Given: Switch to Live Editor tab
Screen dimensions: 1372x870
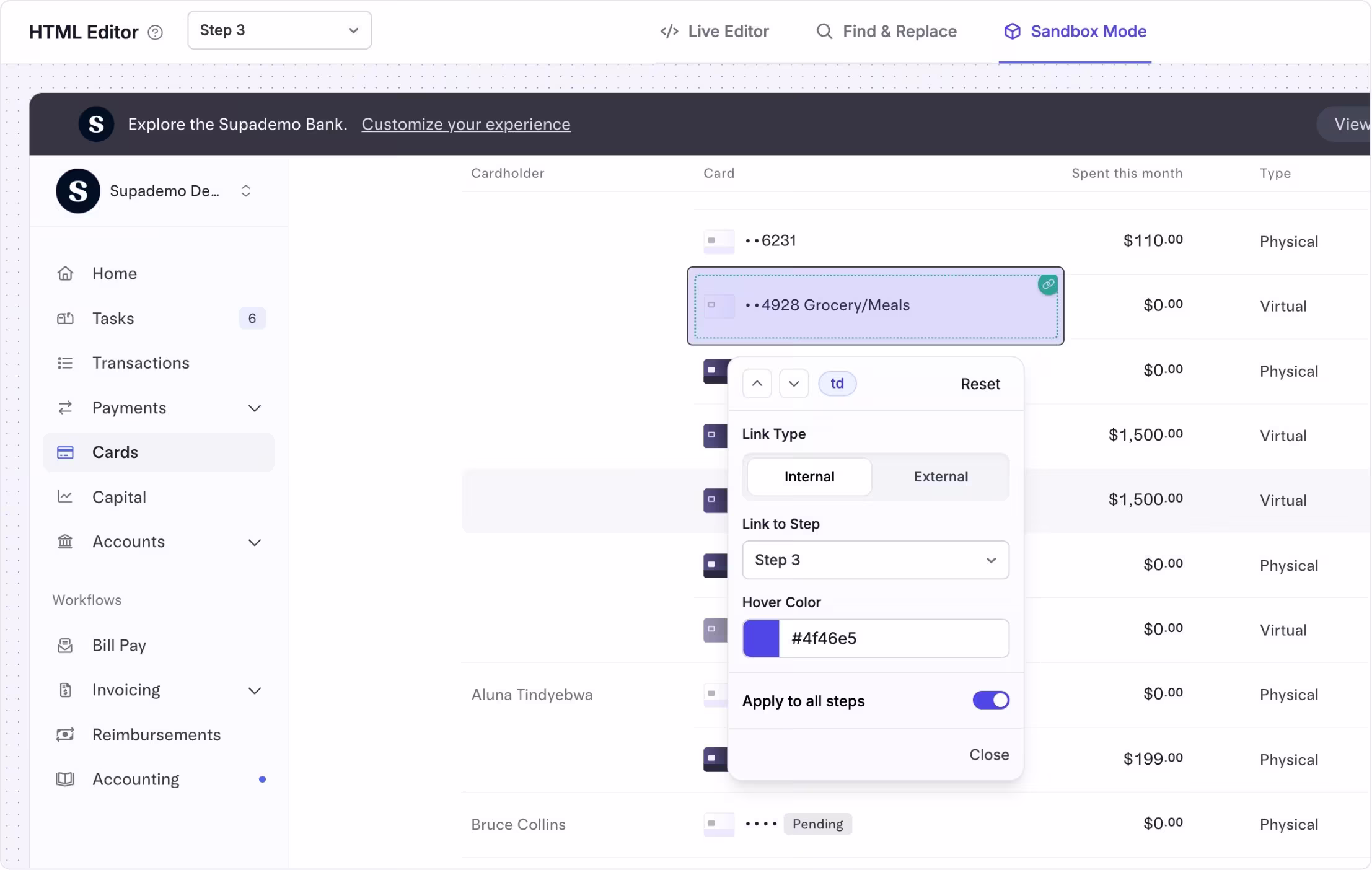Looking at the screenshot, I should 715,32.
